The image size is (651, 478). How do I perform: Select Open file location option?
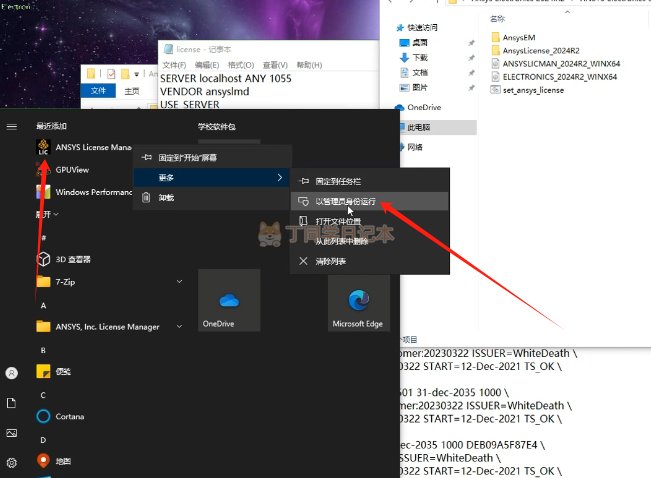[370, 221]
